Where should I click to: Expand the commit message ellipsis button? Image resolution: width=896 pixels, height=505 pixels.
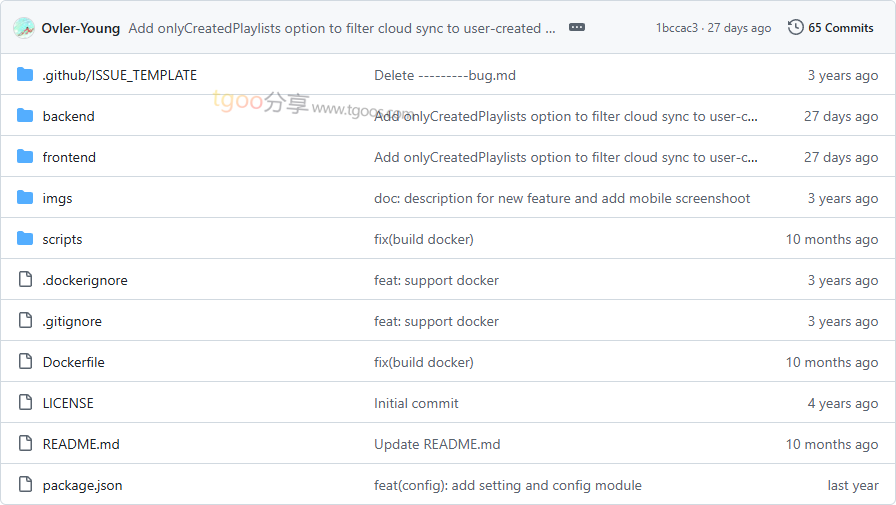(577, 28)
